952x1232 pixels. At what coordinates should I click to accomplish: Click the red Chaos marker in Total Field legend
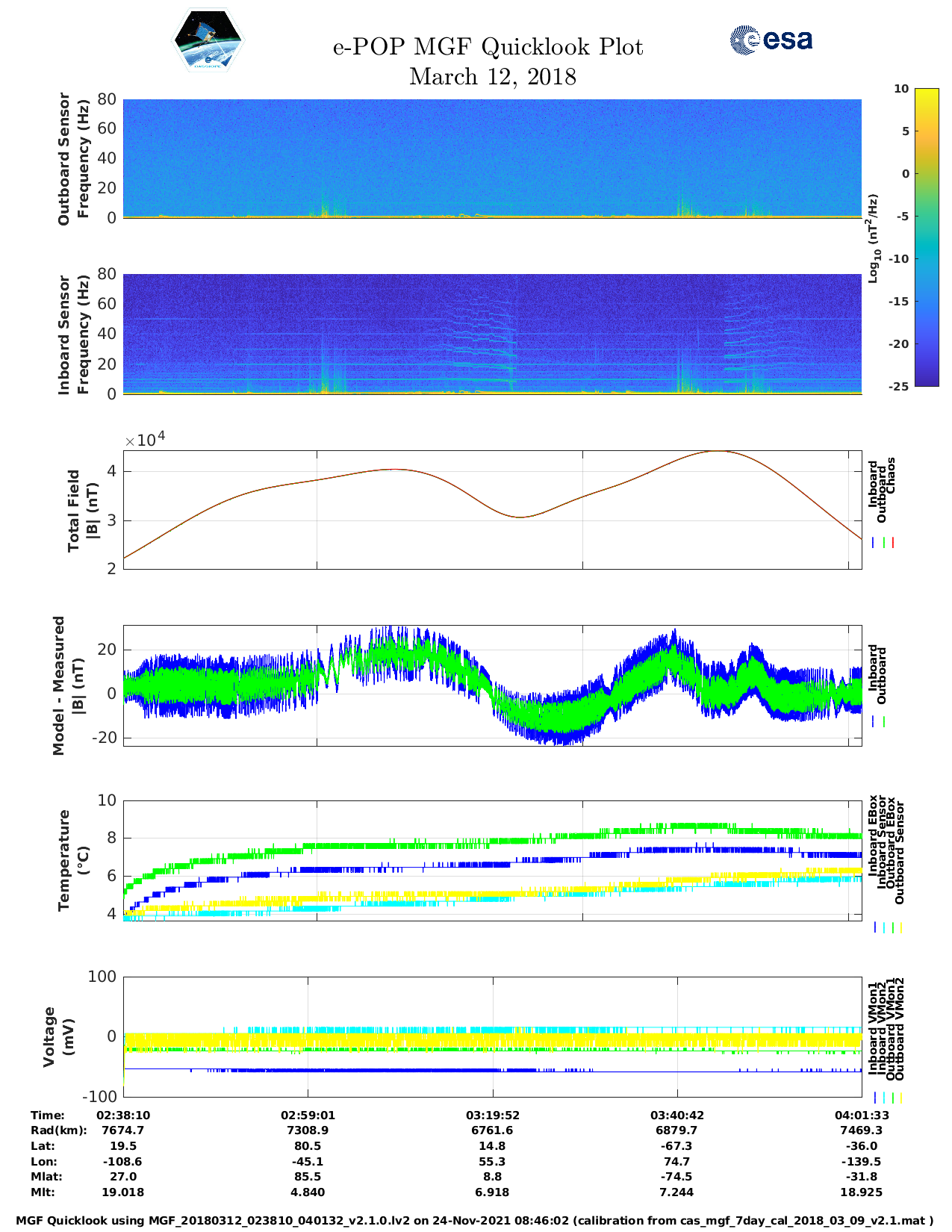pos(892,543)
